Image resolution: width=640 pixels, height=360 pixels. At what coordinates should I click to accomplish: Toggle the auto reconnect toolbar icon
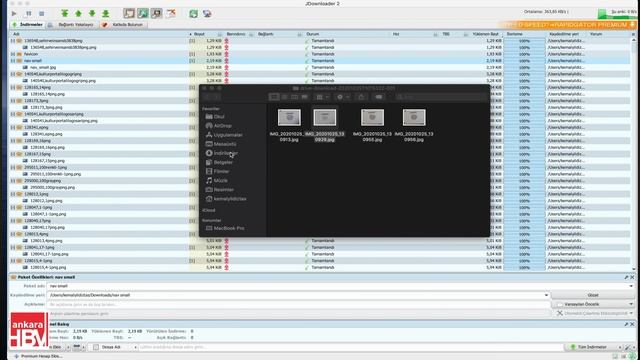click(142, 13)
